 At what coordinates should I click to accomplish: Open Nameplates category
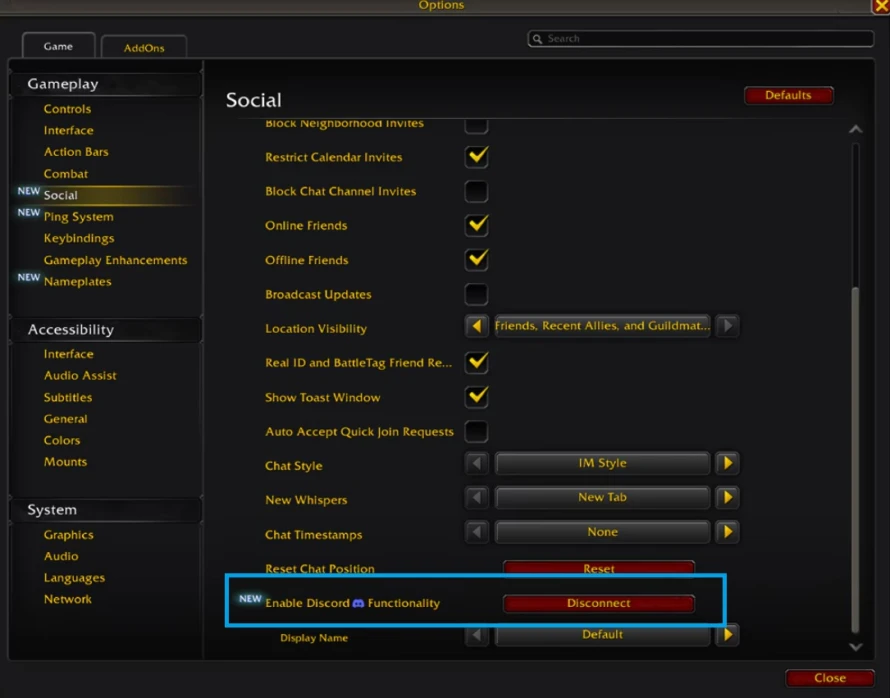[x=77, y=281]
